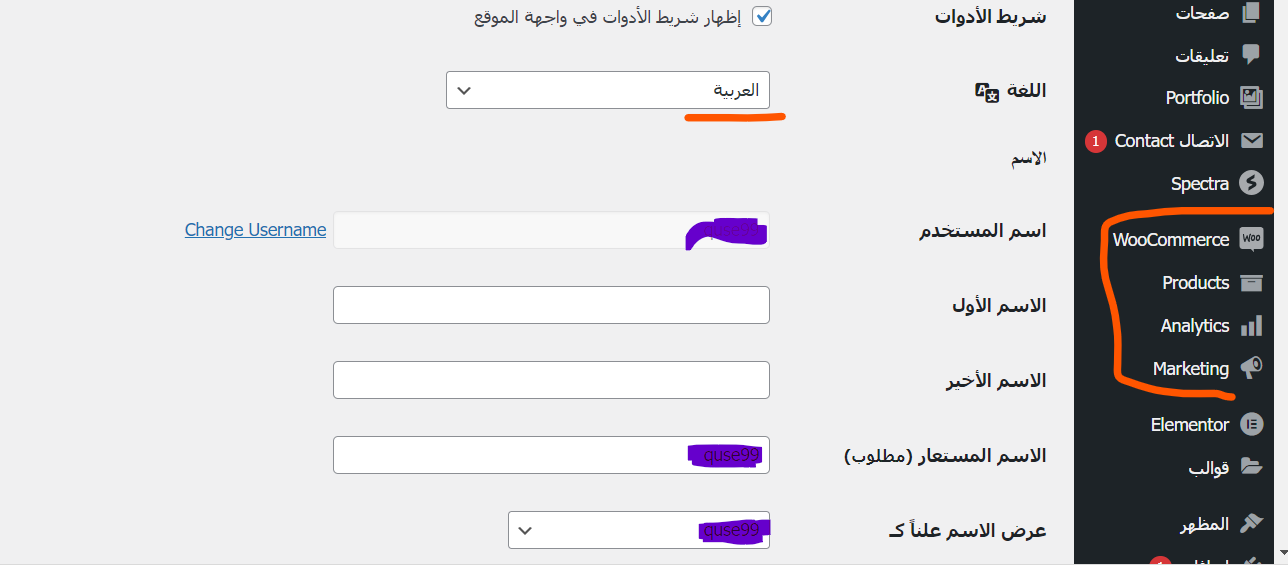The width and height of the screenshot is (1288, 567).
Task: Click the Change Username link
Action: click(x=255, y=230)
